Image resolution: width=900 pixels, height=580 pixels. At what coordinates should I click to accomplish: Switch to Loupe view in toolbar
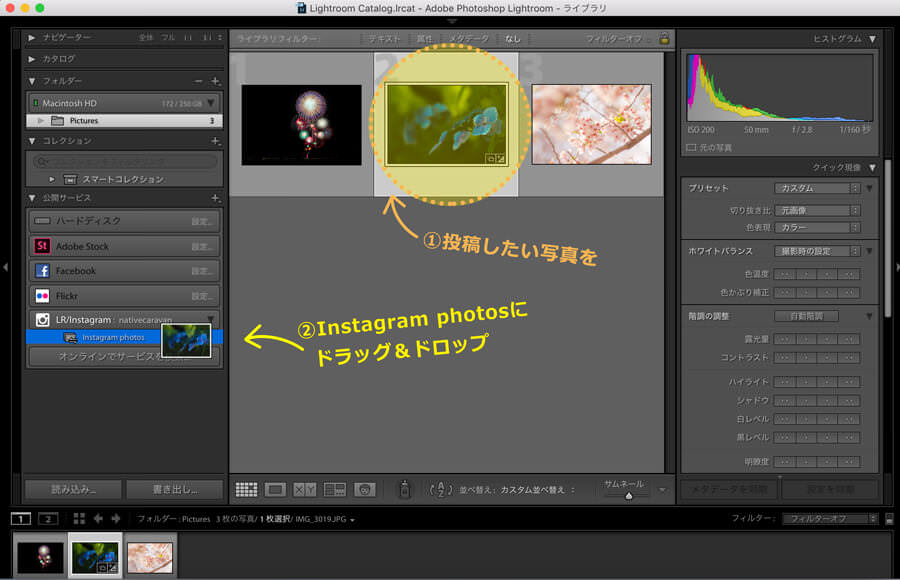275,489
